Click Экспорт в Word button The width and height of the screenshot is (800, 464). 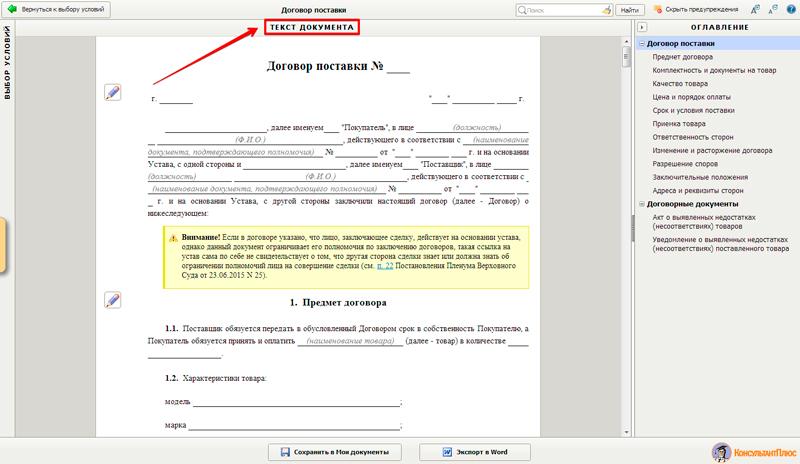(475, 452)
